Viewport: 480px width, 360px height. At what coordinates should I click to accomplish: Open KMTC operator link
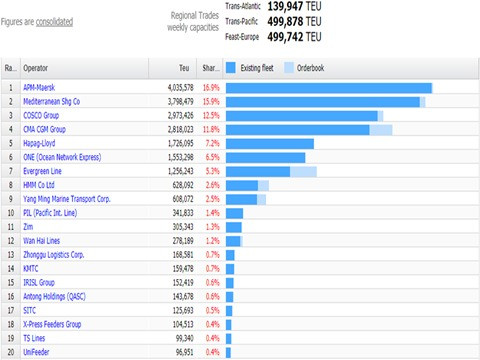(x=31, y=269)
